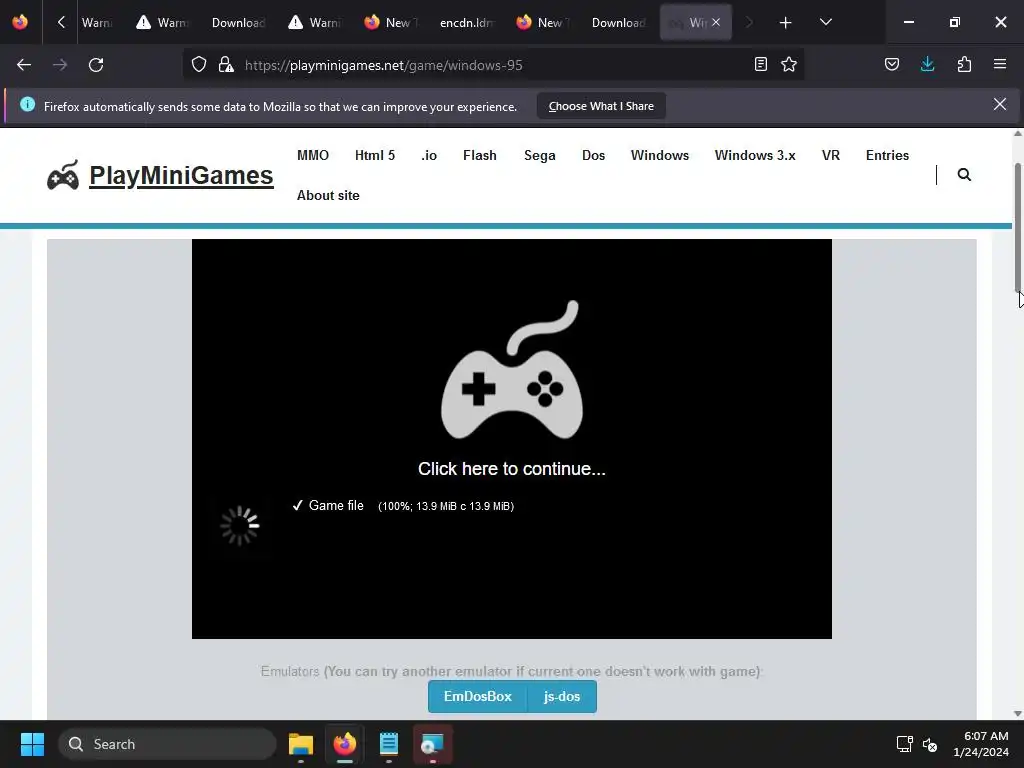Open the MMO menu item
The height and width of the screenshot is (768, 1024).
coord(313,155)
